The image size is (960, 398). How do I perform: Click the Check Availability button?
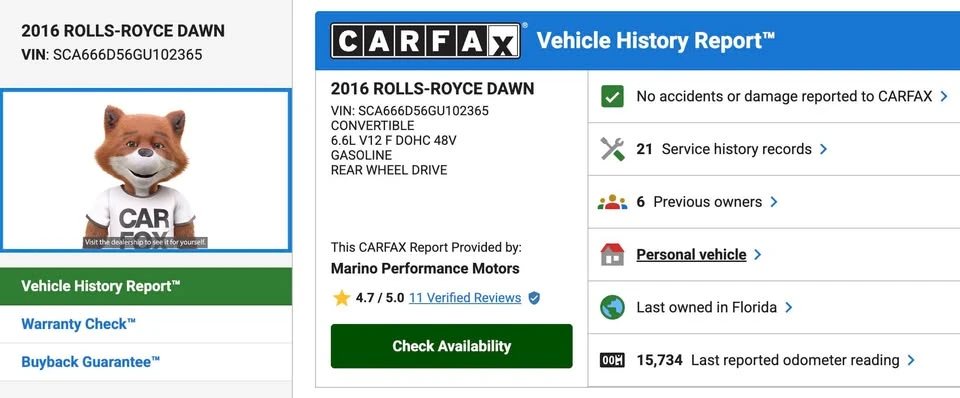tap(451, 346)
